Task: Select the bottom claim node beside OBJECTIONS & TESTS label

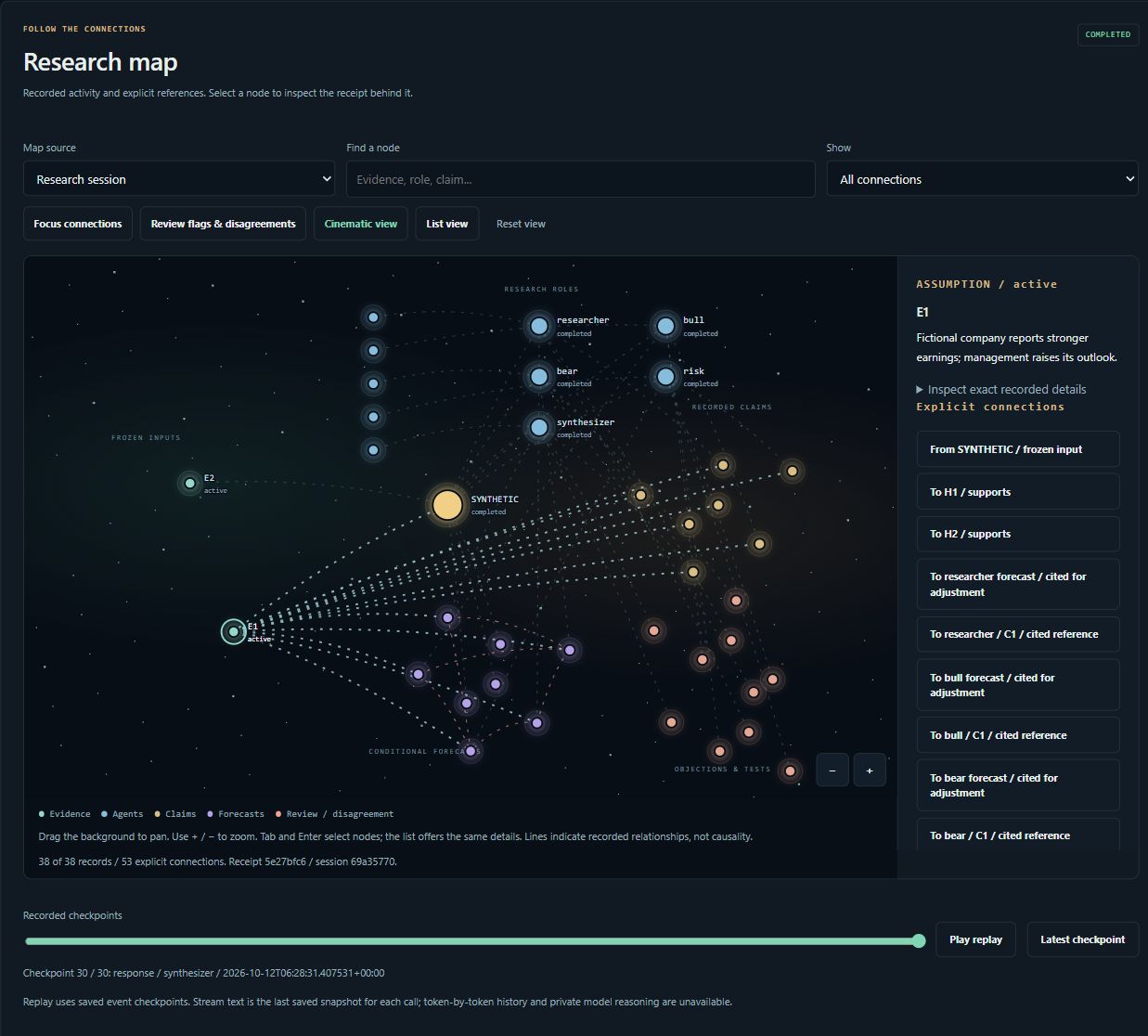Action: pos(790,771)
